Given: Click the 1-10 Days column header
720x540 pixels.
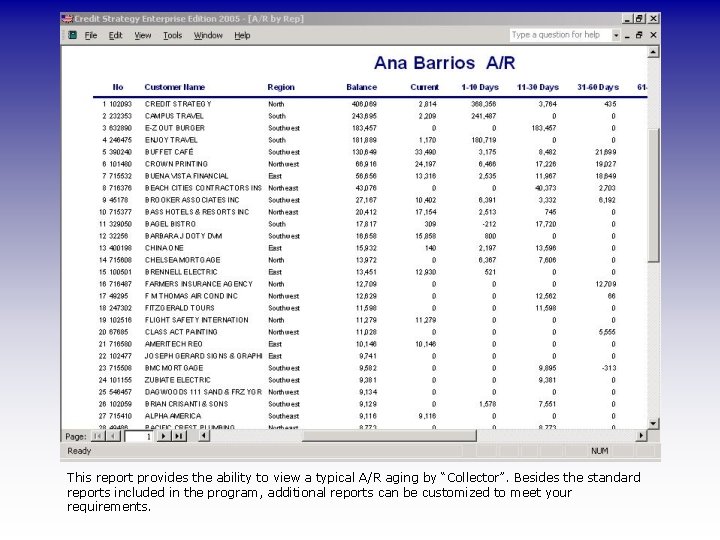Looking at the screenshot, I should [480, 87].
